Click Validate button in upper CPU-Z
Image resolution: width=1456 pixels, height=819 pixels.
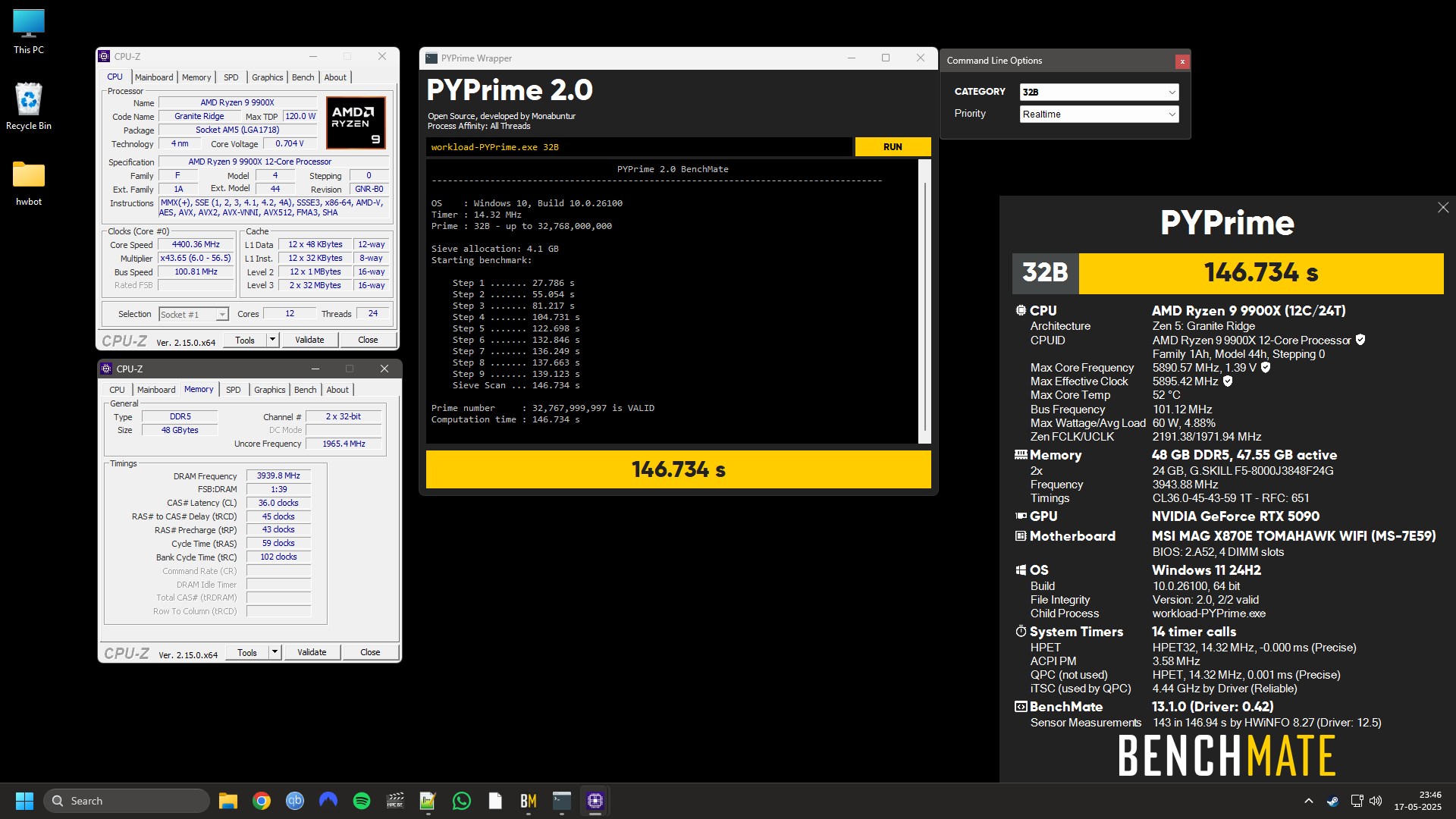pyautogui.click(x=309, y=340)
